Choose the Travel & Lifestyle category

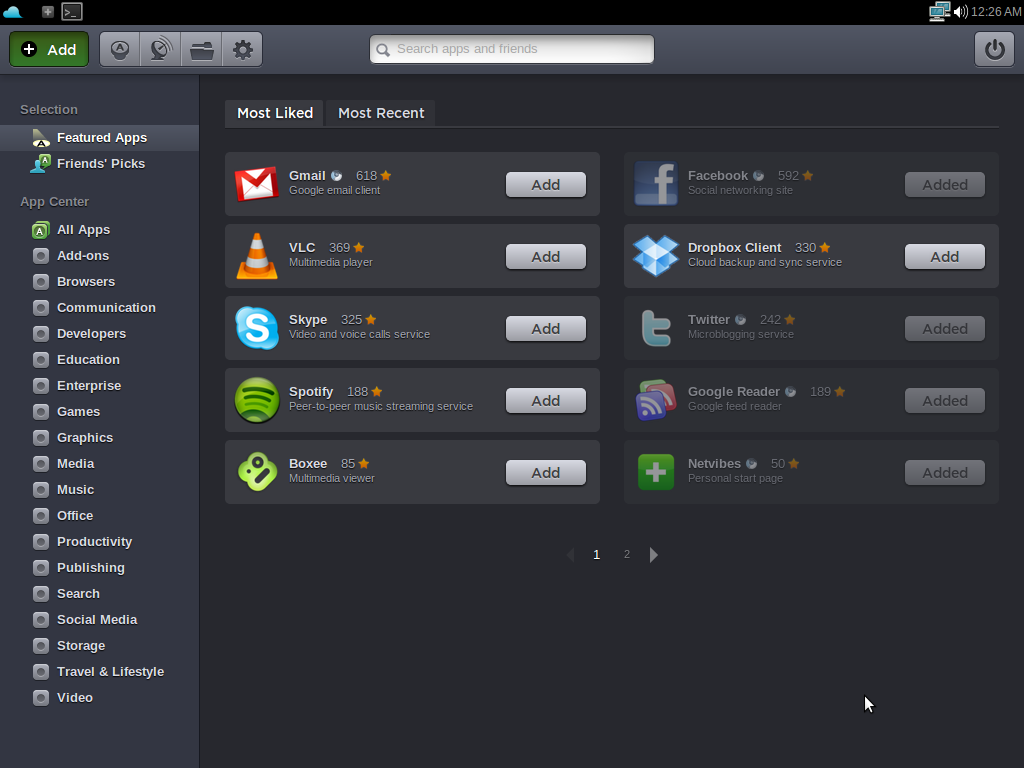[x=99, y=672]
